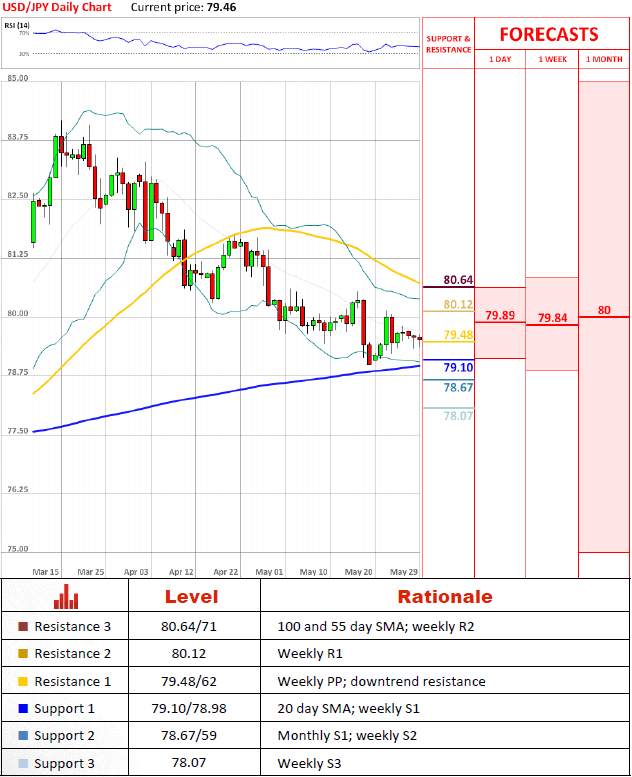
Task: Click the 1 month forecast shaded range
Action: [604, 317]
